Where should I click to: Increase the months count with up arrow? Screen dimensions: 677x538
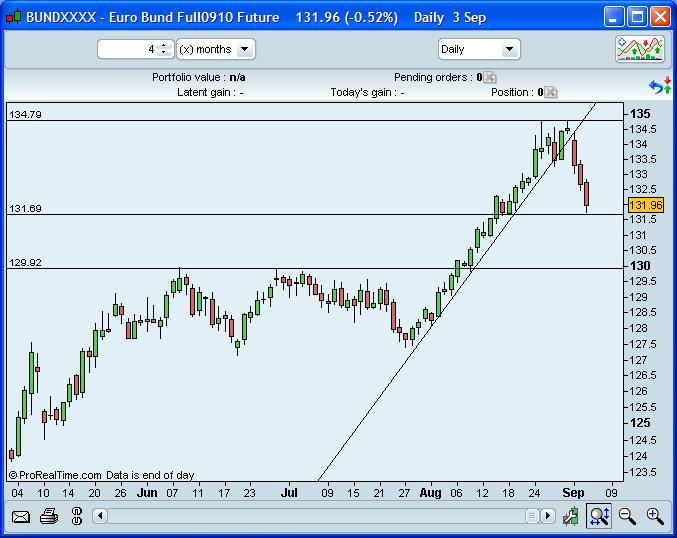164,45
